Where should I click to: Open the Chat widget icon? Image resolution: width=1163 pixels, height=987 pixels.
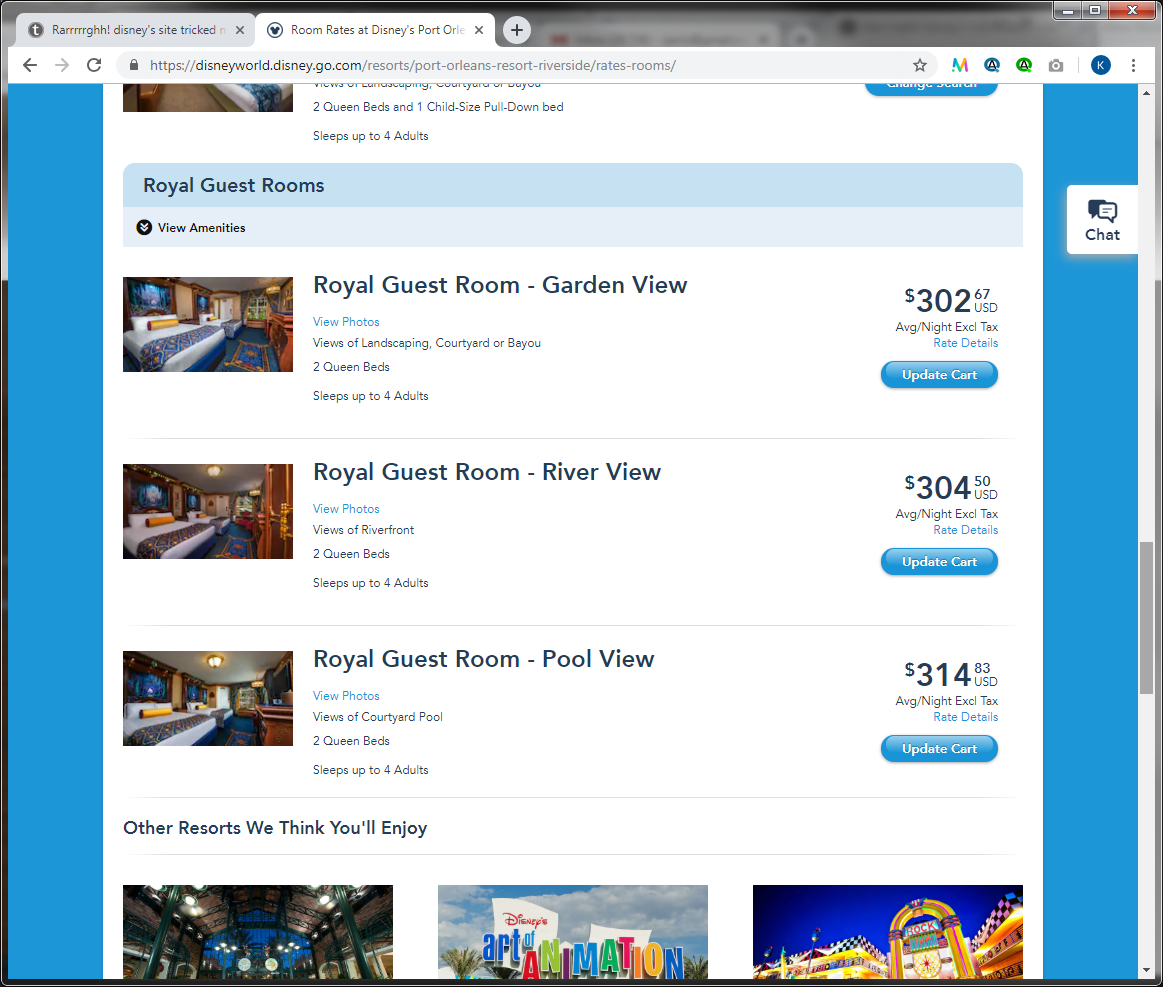click(x=1102, y=219)
